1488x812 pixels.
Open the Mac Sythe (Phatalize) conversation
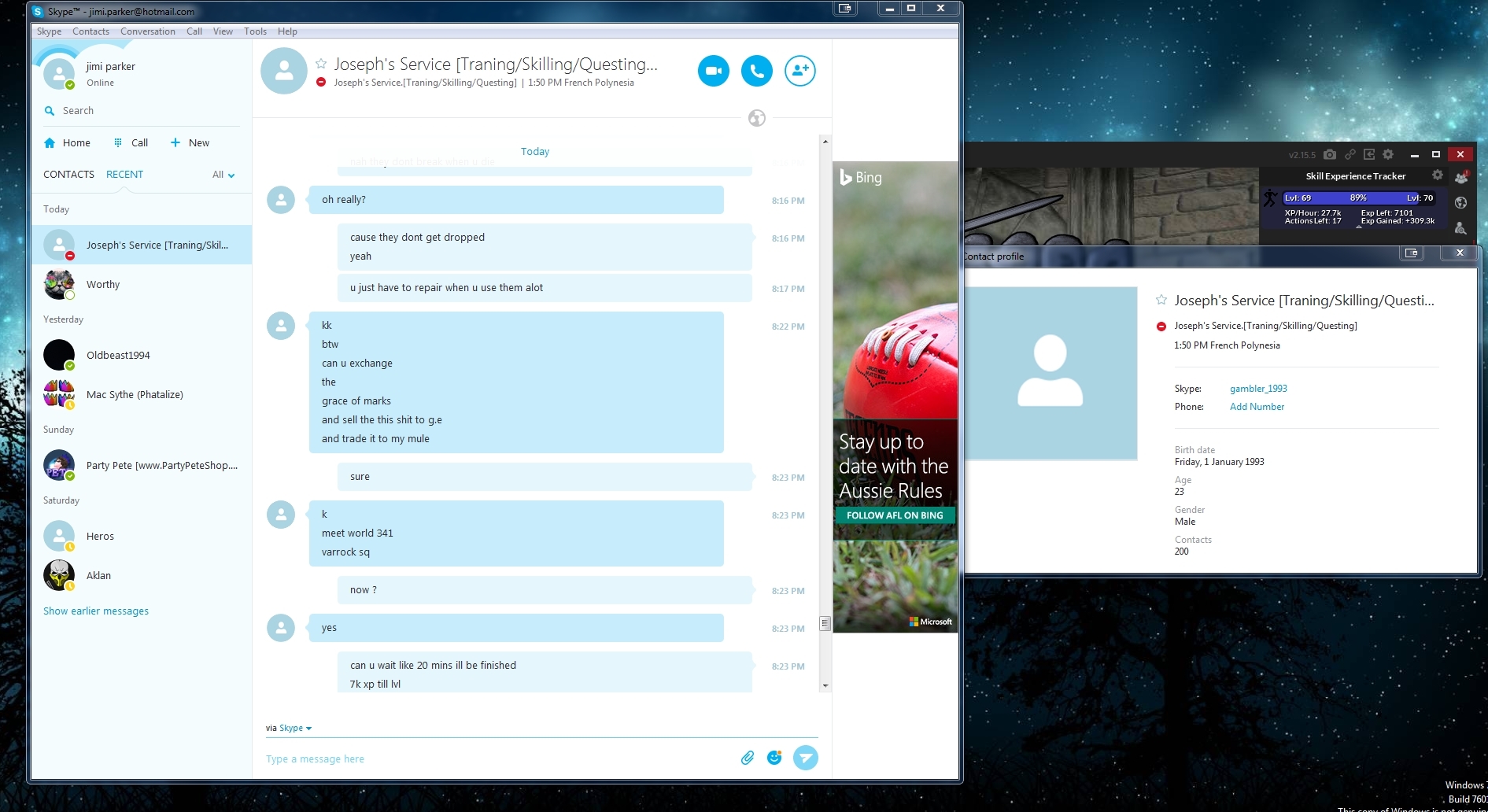(x=142, y=394)
